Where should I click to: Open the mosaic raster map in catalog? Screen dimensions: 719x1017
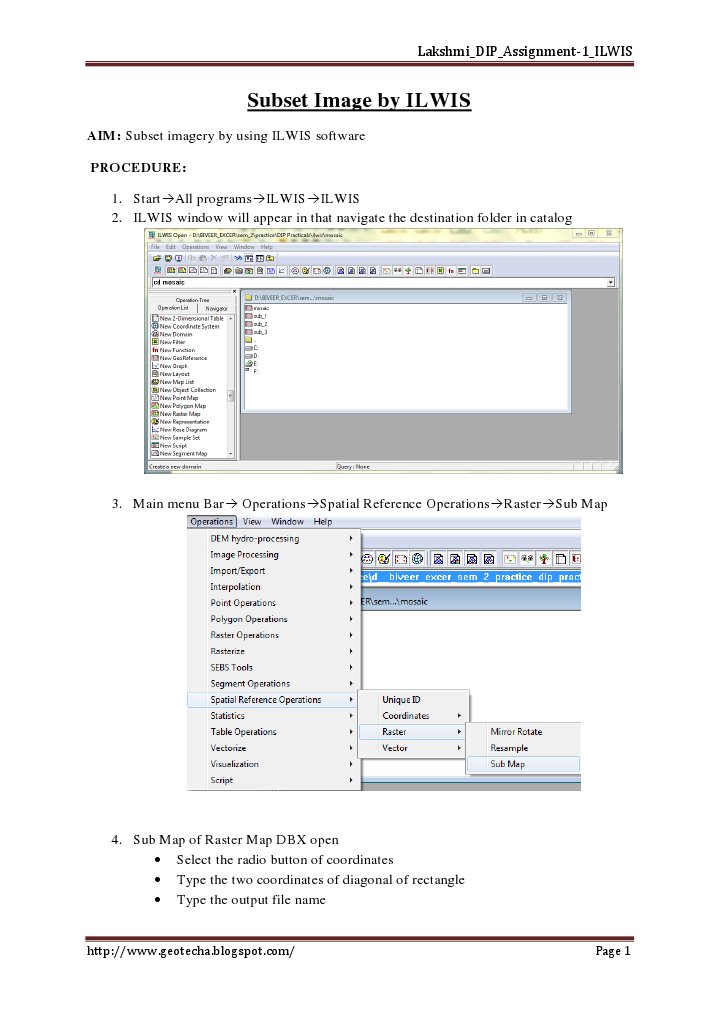(x=257, y=308)
